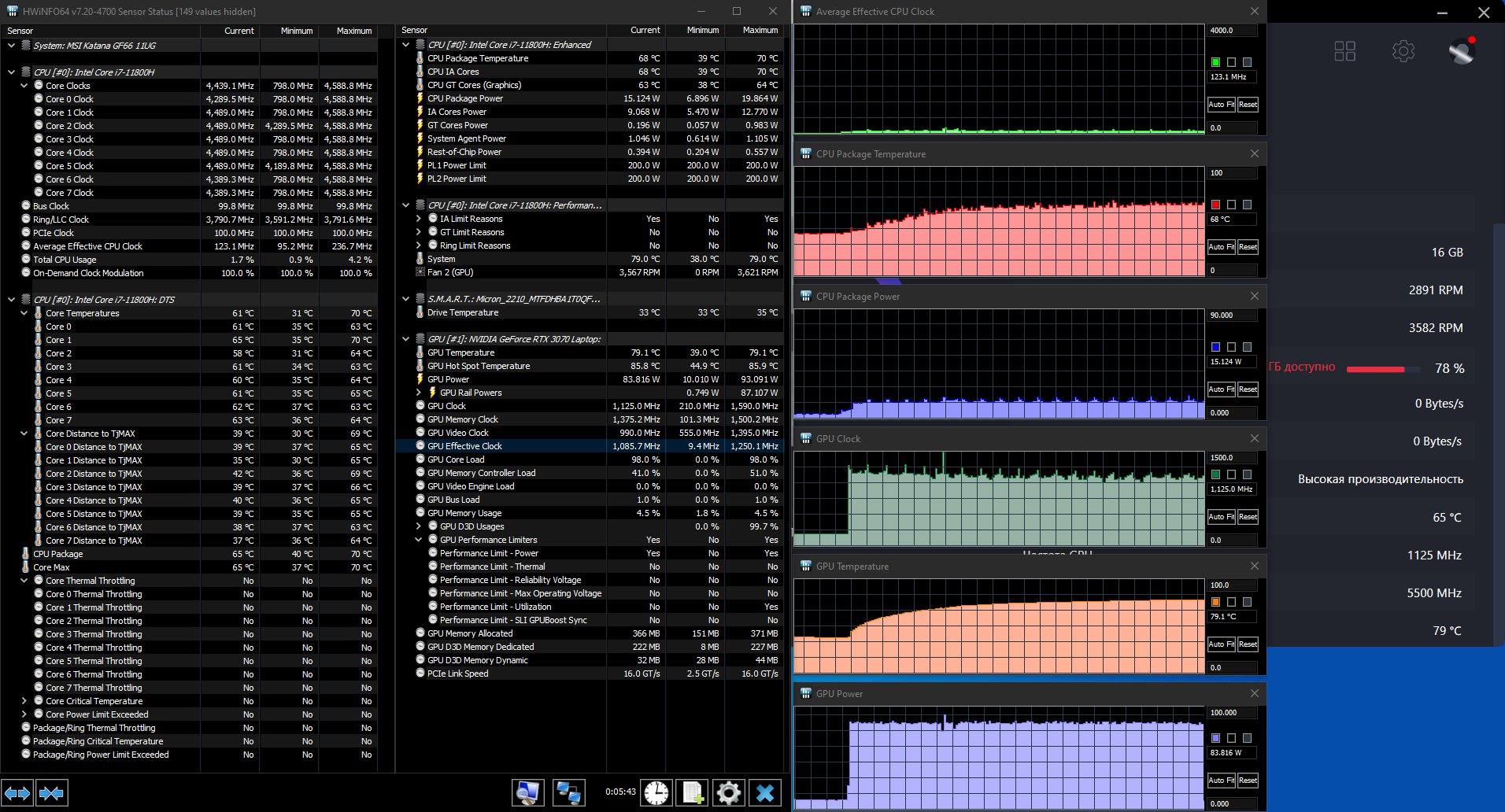Image resolution: width=1505 pixels, height=812 pixels.
Task: Click the Maximum column header in left panel
Action: pos(353,31)
